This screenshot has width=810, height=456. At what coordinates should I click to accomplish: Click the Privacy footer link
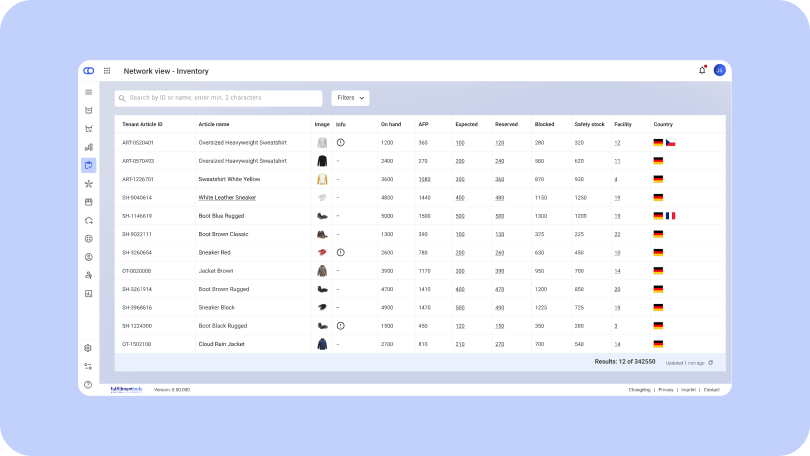(x=666, y=390)
